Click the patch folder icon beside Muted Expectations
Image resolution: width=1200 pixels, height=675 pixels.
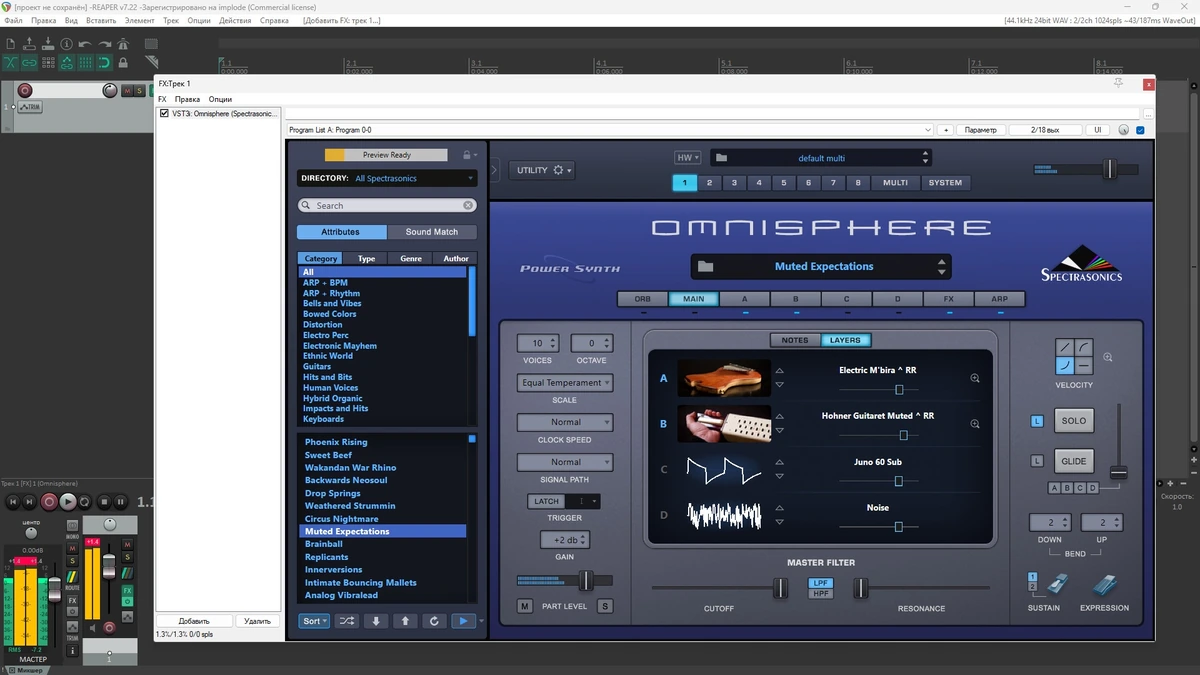click(x=706, y=267)
